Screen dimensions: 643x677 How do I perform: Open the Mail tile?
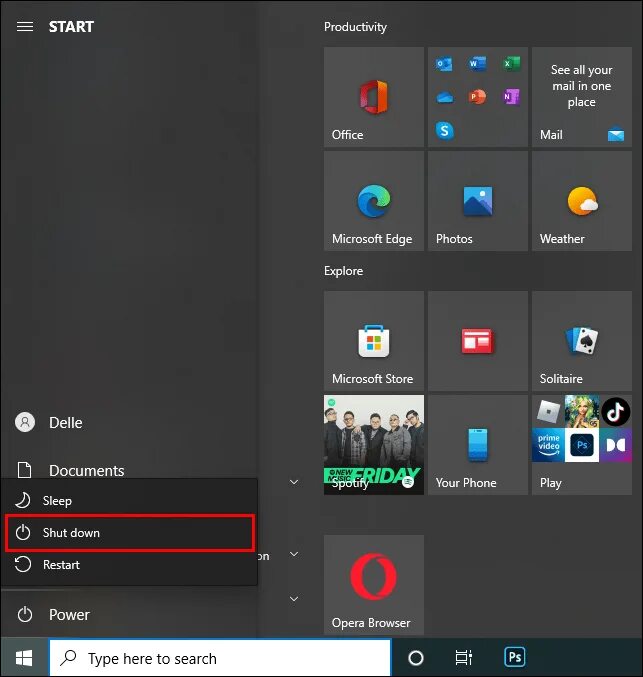tap(582, 97)
